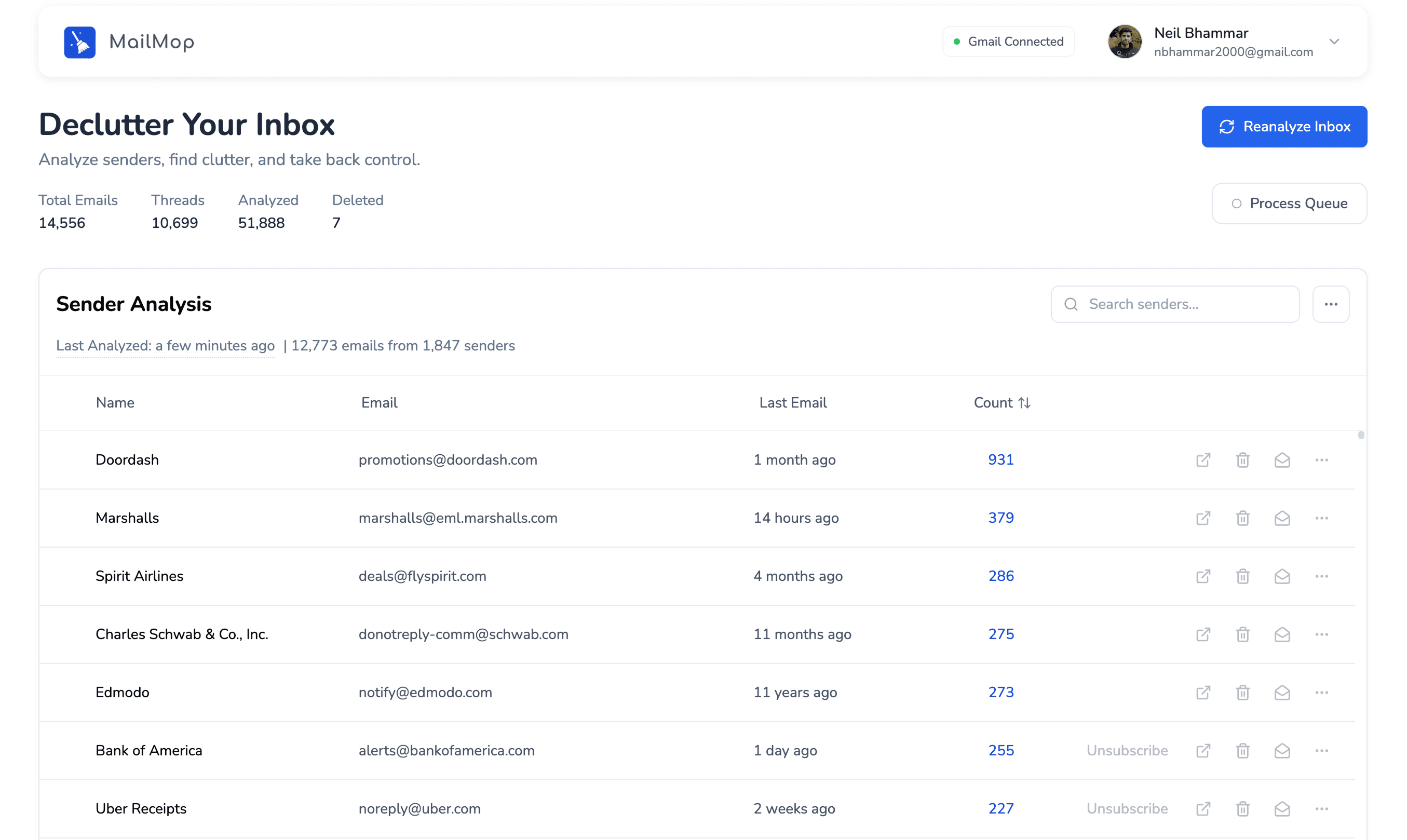
Task: Click envelope icon in Uber Receipts row
Action: tap(1282, 809)
